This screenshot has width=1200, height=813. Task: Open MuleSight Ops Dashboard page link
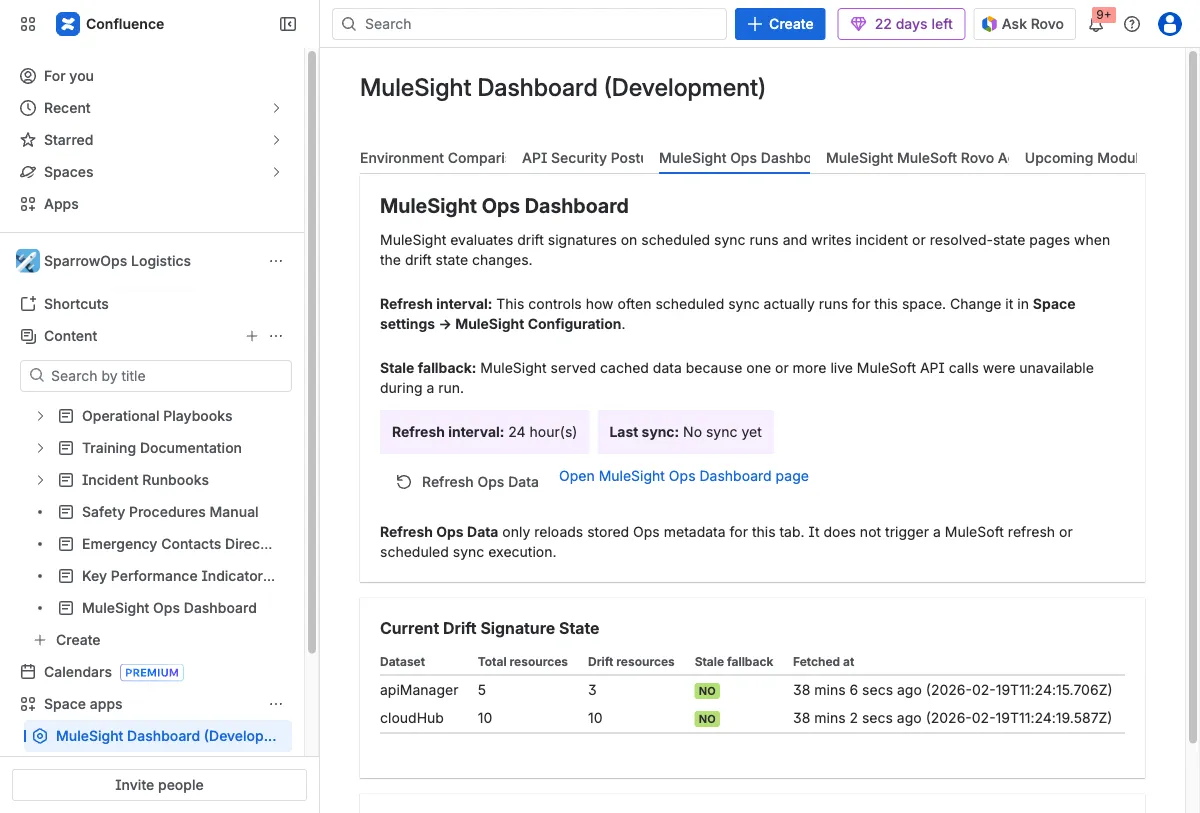coord(683,476)
